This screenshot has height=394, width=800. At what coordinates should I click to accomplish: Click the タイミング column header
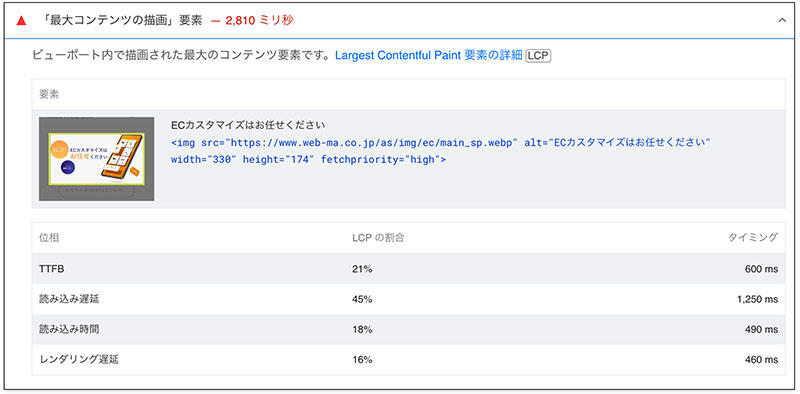tap(753, 237)
